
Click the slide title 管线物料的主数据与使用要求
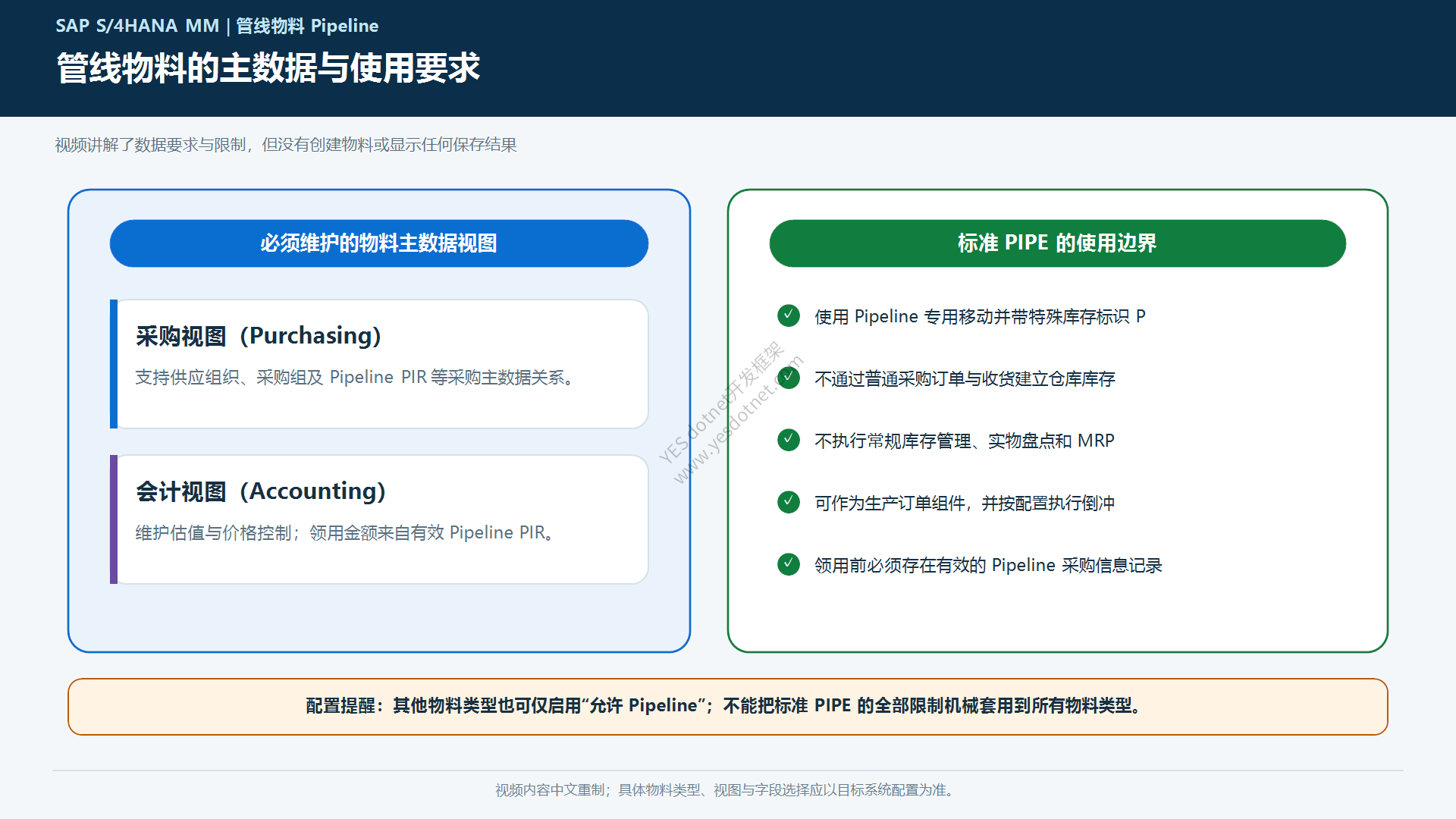pyautogui.click(x=268, y=68)
